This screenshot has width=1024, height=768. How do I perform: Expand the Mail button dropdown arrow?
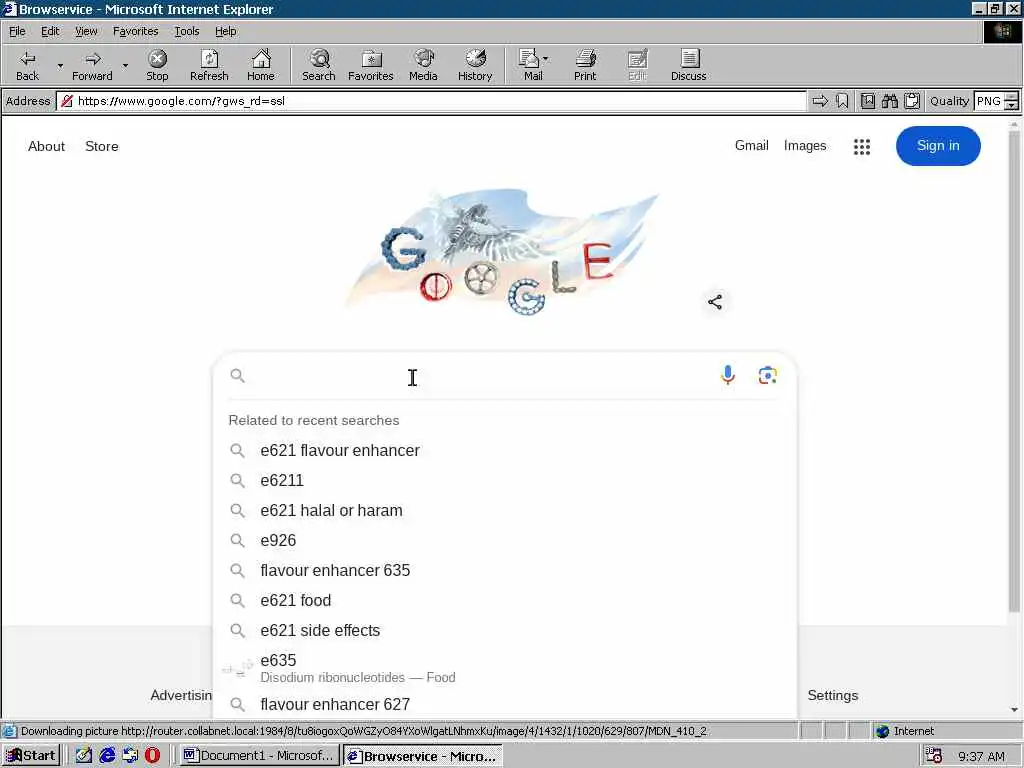point(546,59)
